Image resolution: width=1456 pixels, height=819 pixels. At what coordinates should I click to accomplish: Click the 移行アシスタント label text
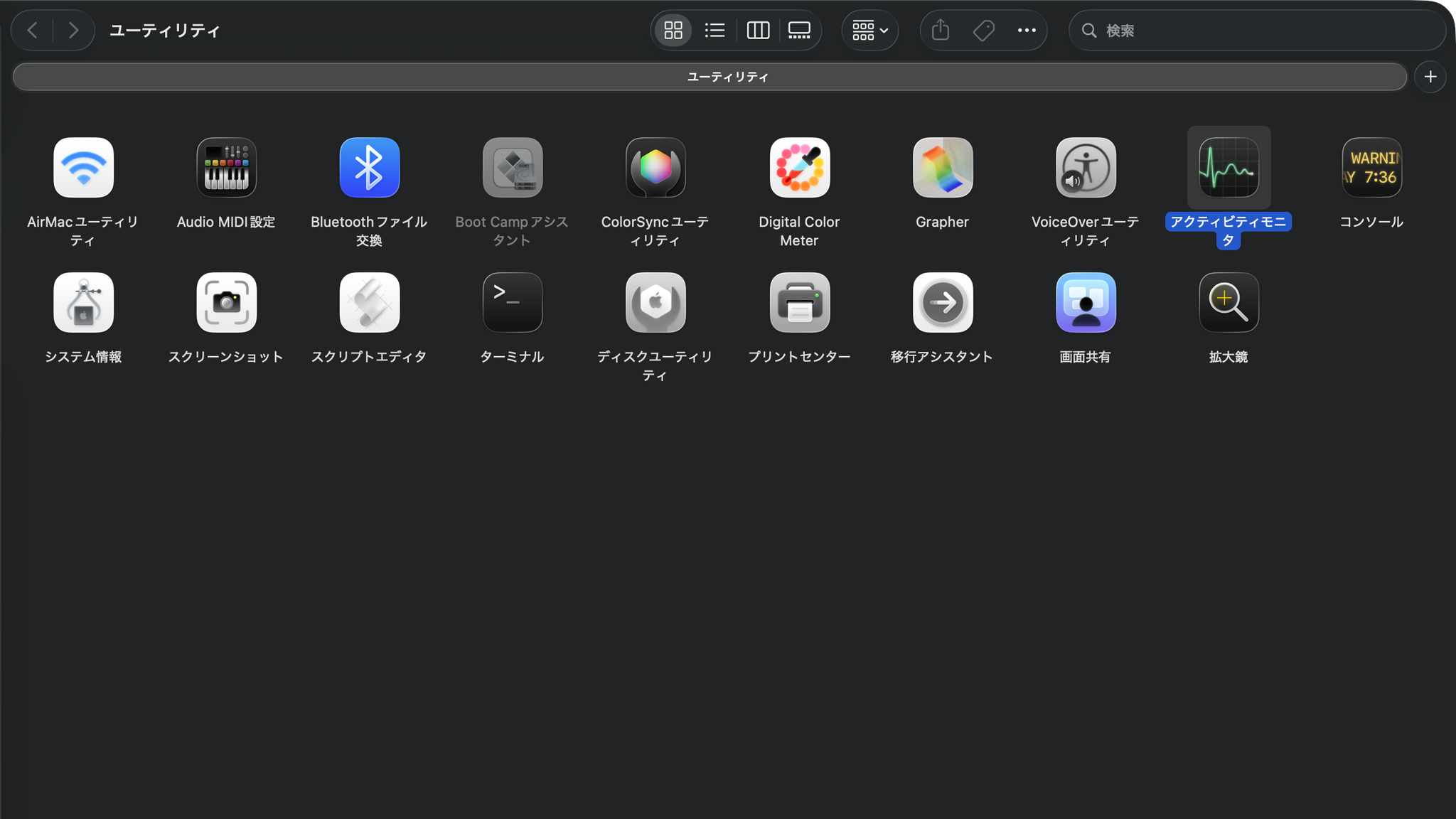click(x=942, y=357)
